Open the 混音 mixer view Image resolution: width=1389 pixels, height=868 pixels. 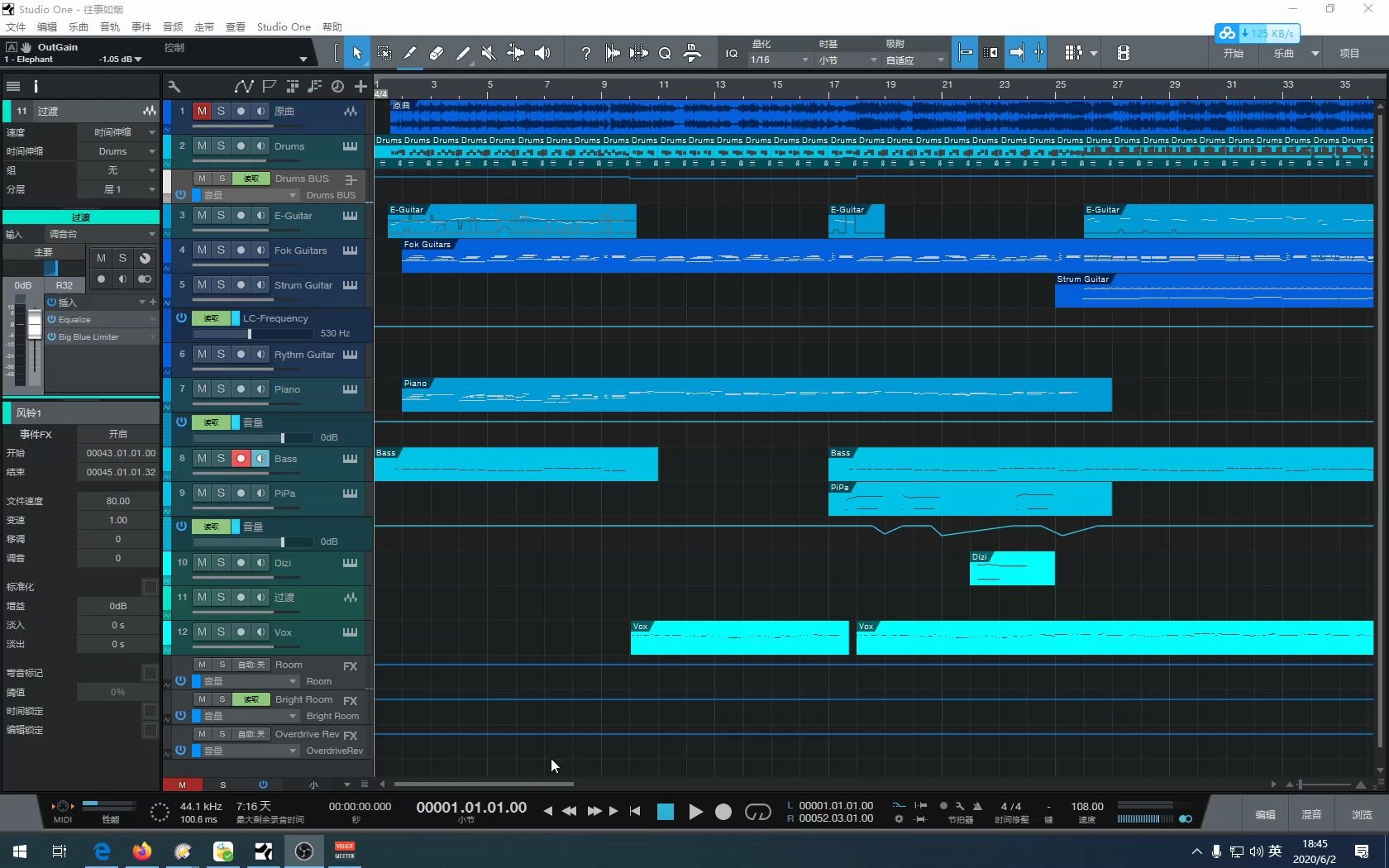(1311, 814)
